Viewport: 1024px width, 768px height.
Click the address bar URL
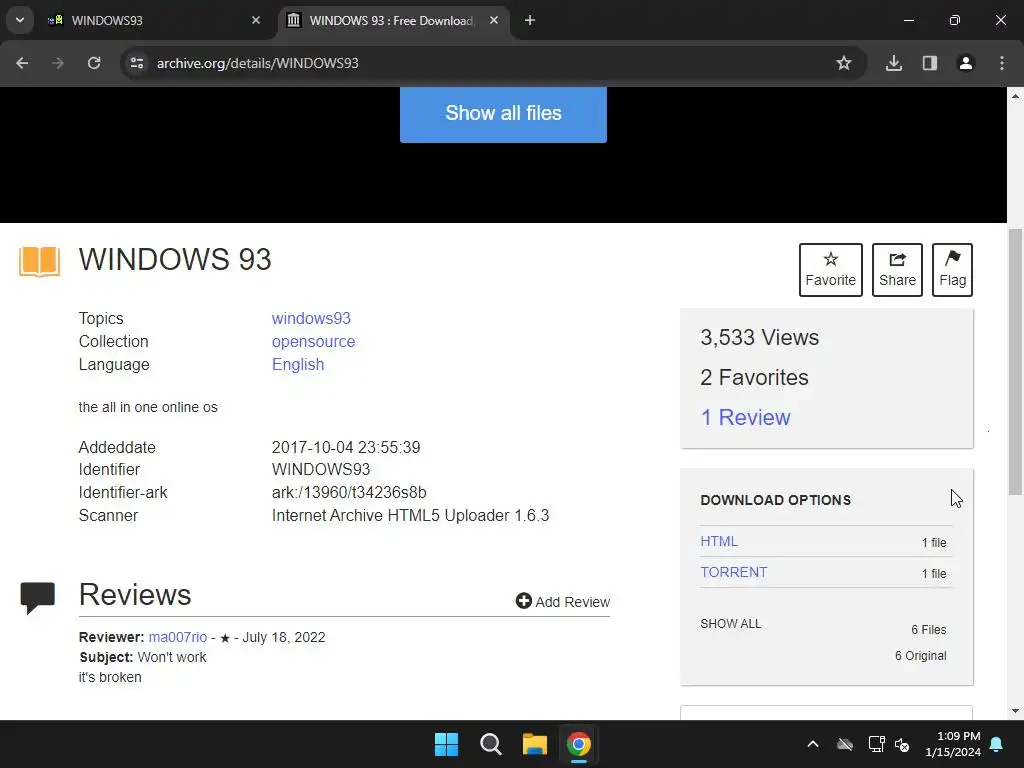click(x=257, y=63)
